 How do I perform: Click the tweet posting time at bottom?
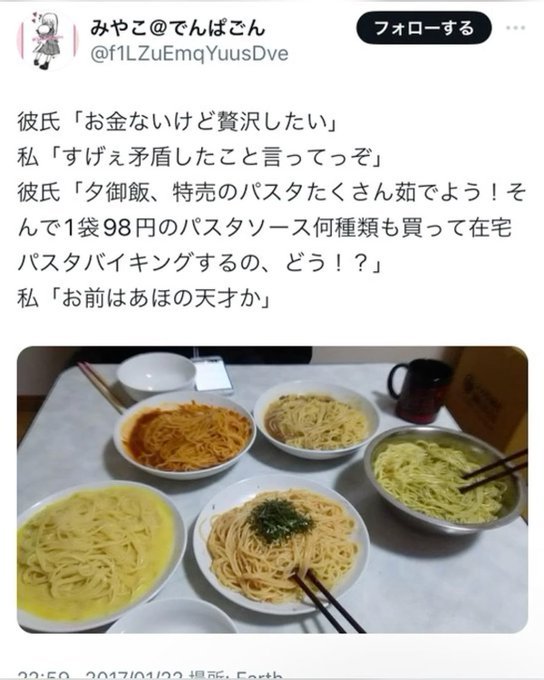45,676
